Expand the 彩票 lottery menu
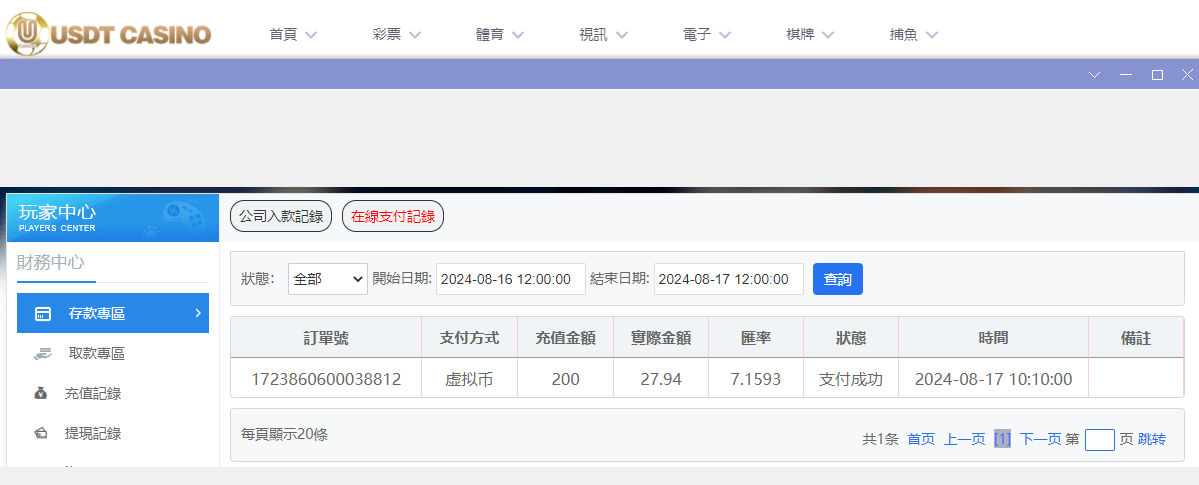 tap(397, 34)
